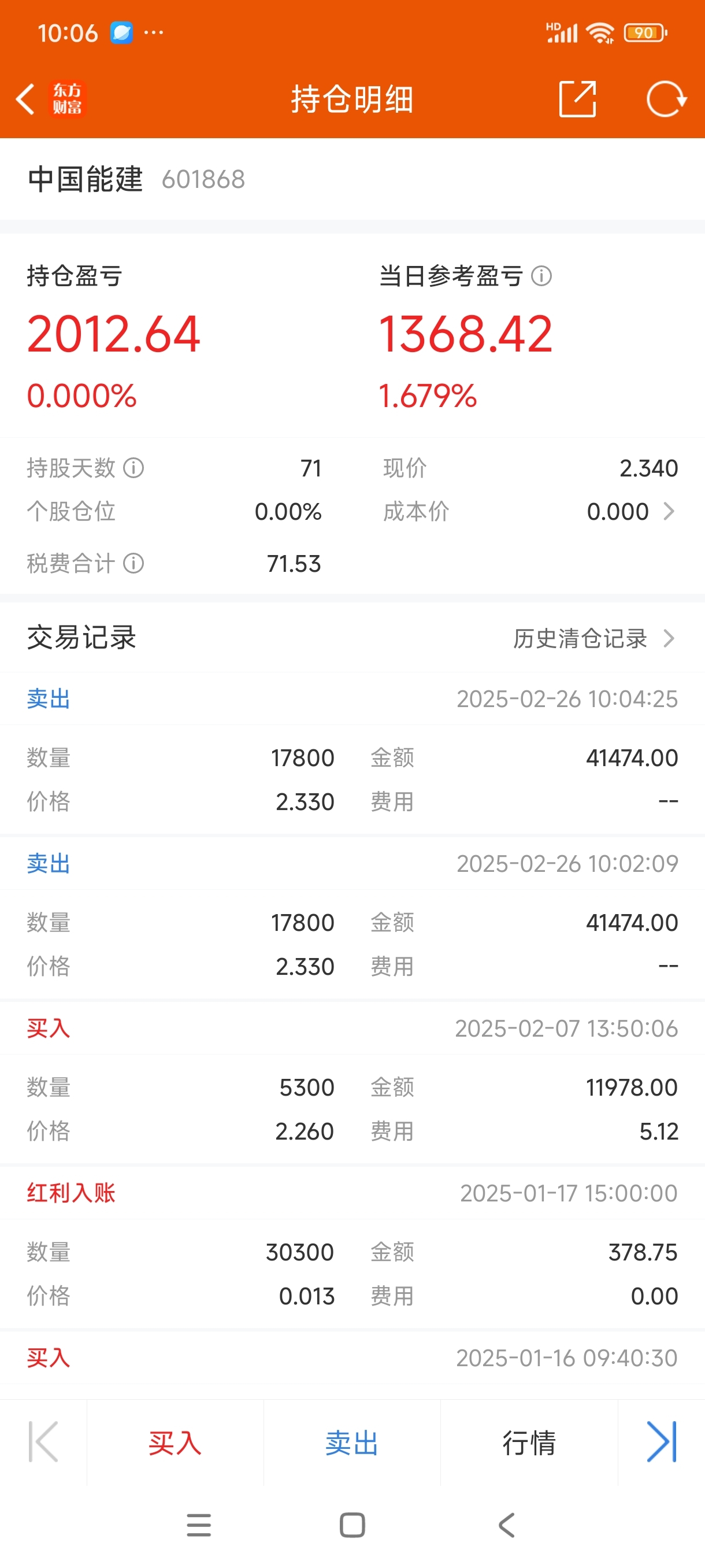The image size is (705, 1568).
Task: Tap the 中国能建 stock name
Action: (x=86, y=180)
